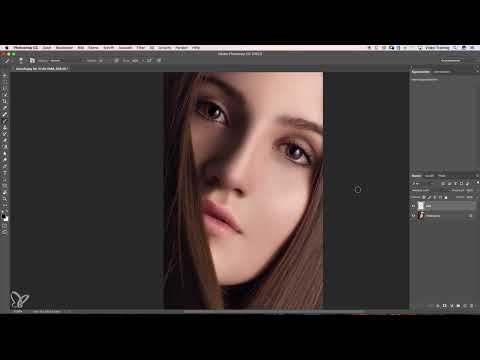Lock all layer attributes
The image size is (480, 360).
[x=446, y=197]
